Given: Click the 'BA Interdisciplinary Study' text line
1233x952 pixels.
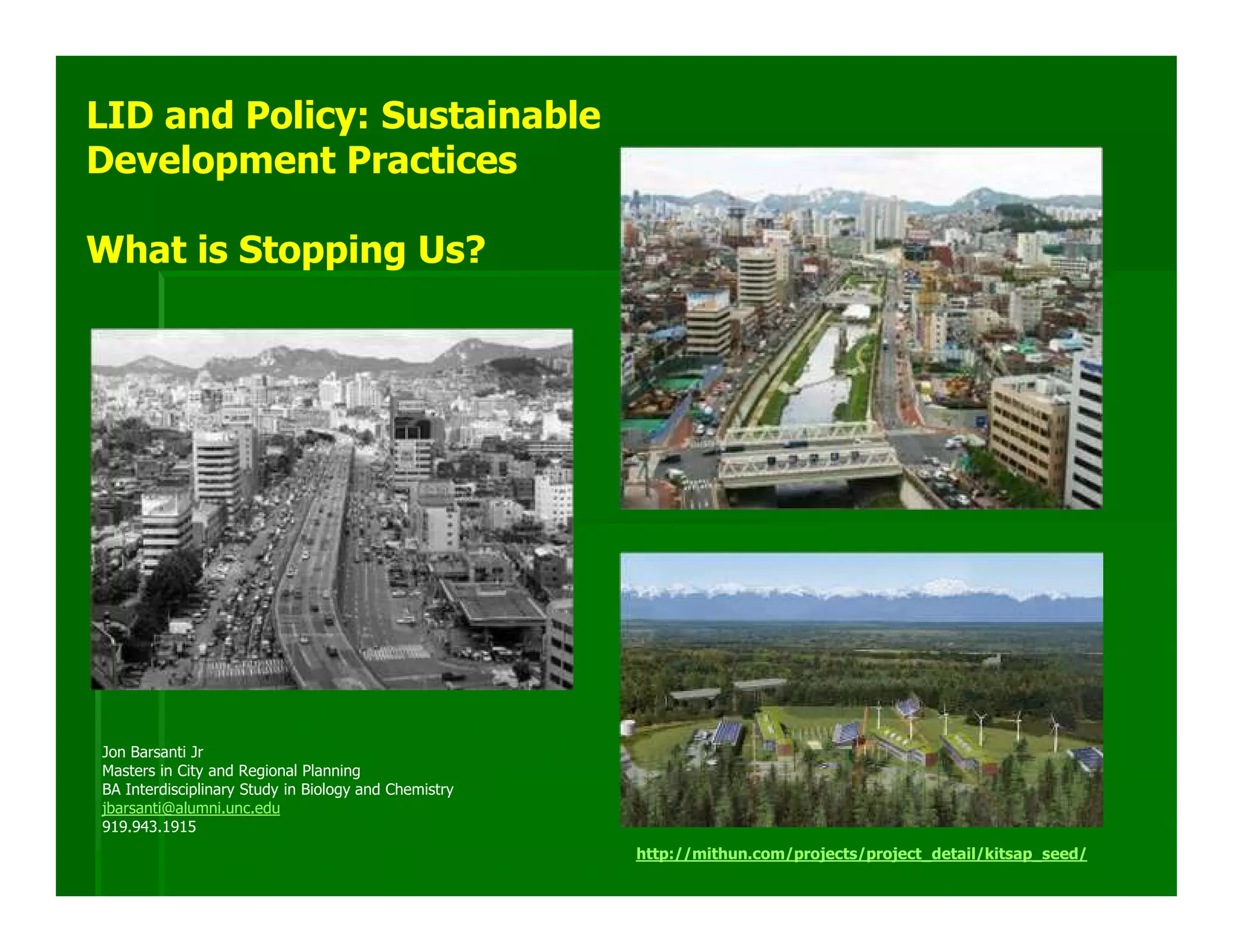Looking at the screenshot, I should tap(278, 790).
